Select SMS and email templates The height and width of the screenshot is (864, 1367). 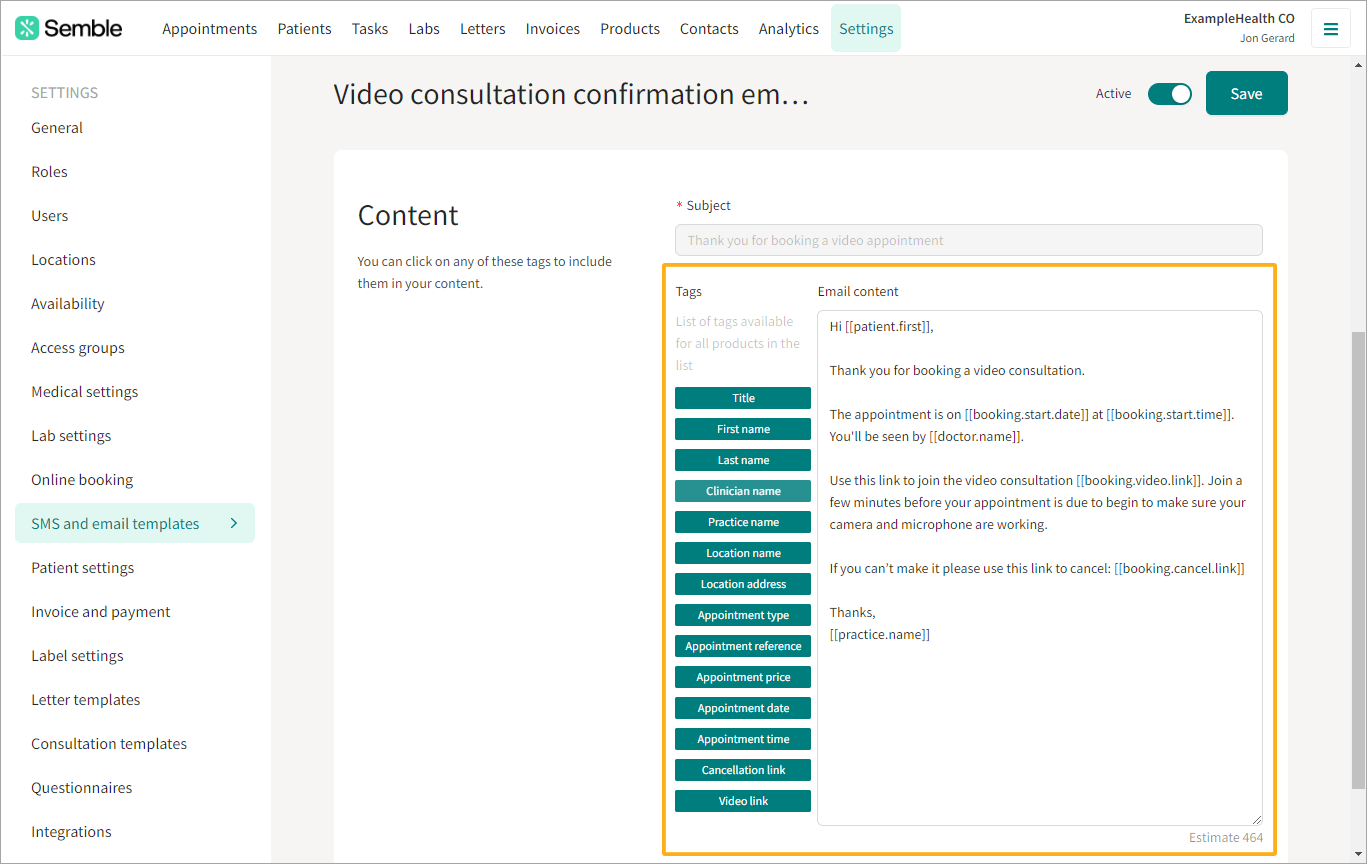point(135,523)
